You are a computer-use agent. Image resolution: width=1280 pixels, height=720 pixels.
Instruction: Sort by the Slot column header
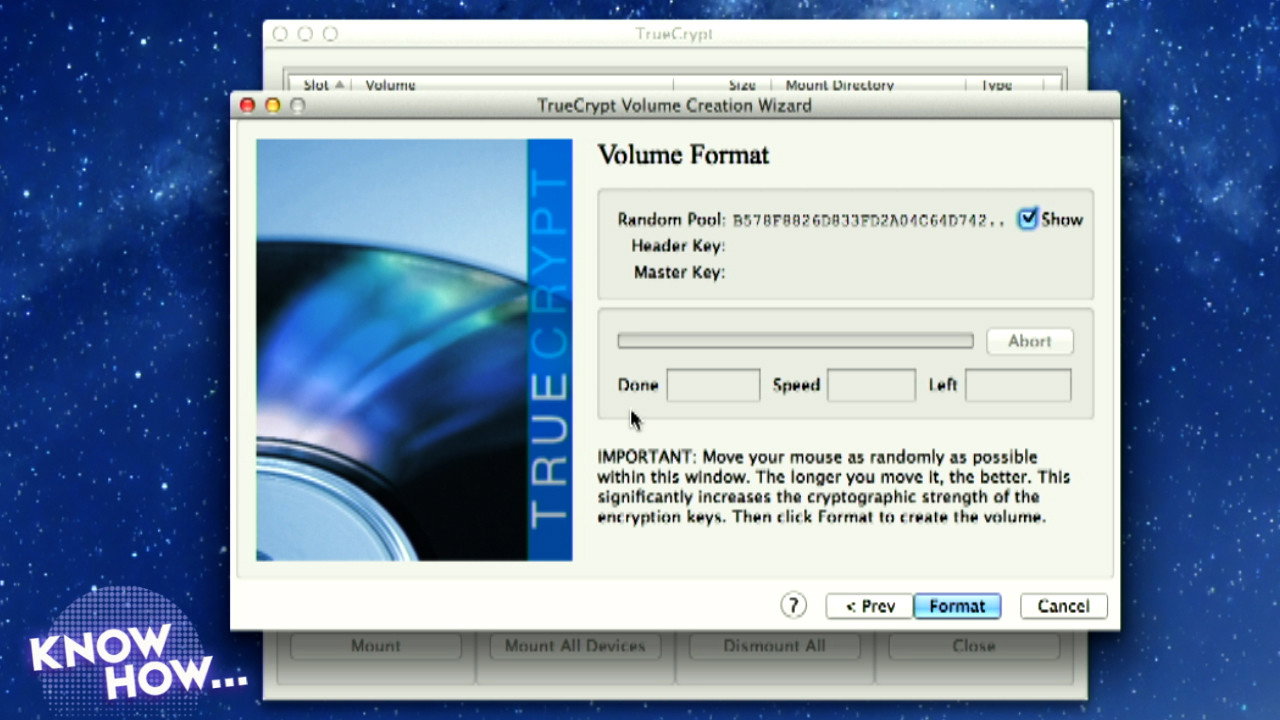(323, 85)
